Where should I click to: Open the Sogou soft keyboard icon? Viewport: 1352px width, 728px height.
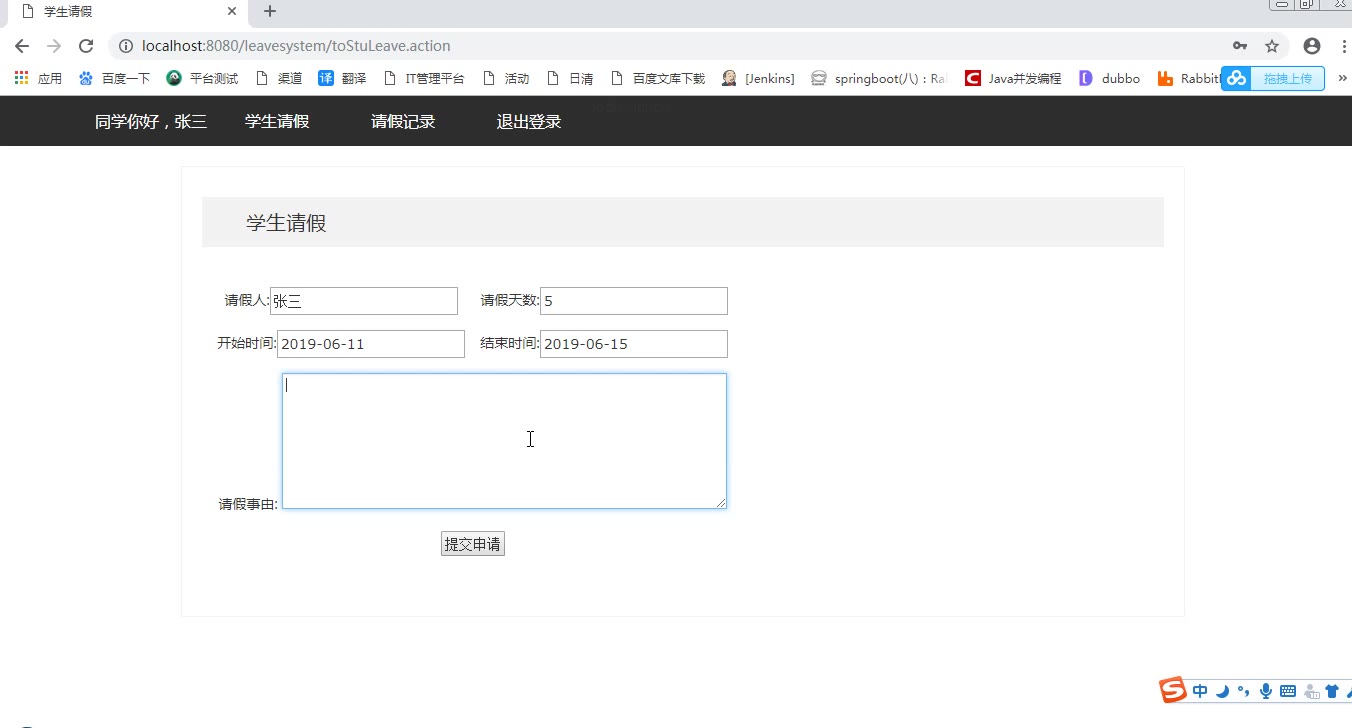pyautogui.click(x=1288, y=691)
